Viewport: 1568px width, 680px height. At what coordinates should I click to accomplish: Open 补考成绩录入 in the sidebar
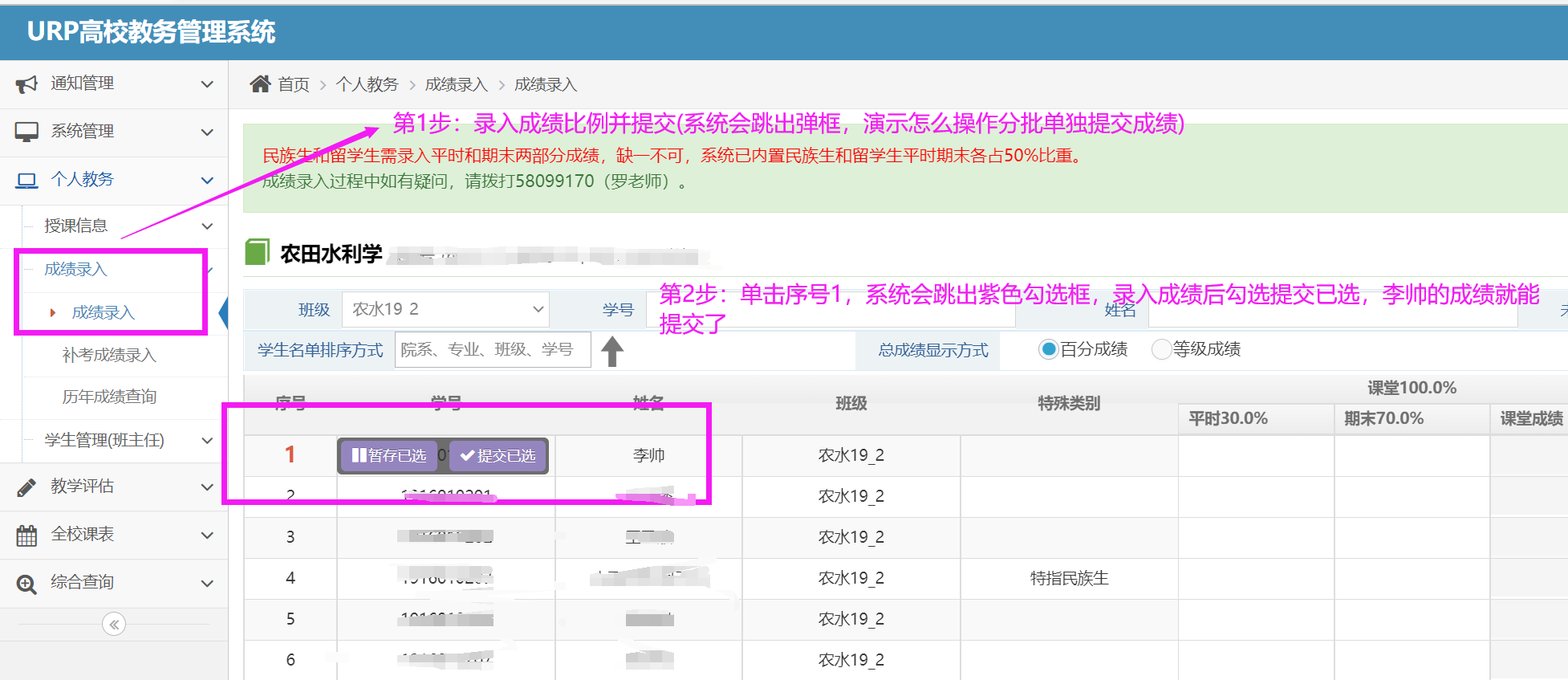coord(109,355)
